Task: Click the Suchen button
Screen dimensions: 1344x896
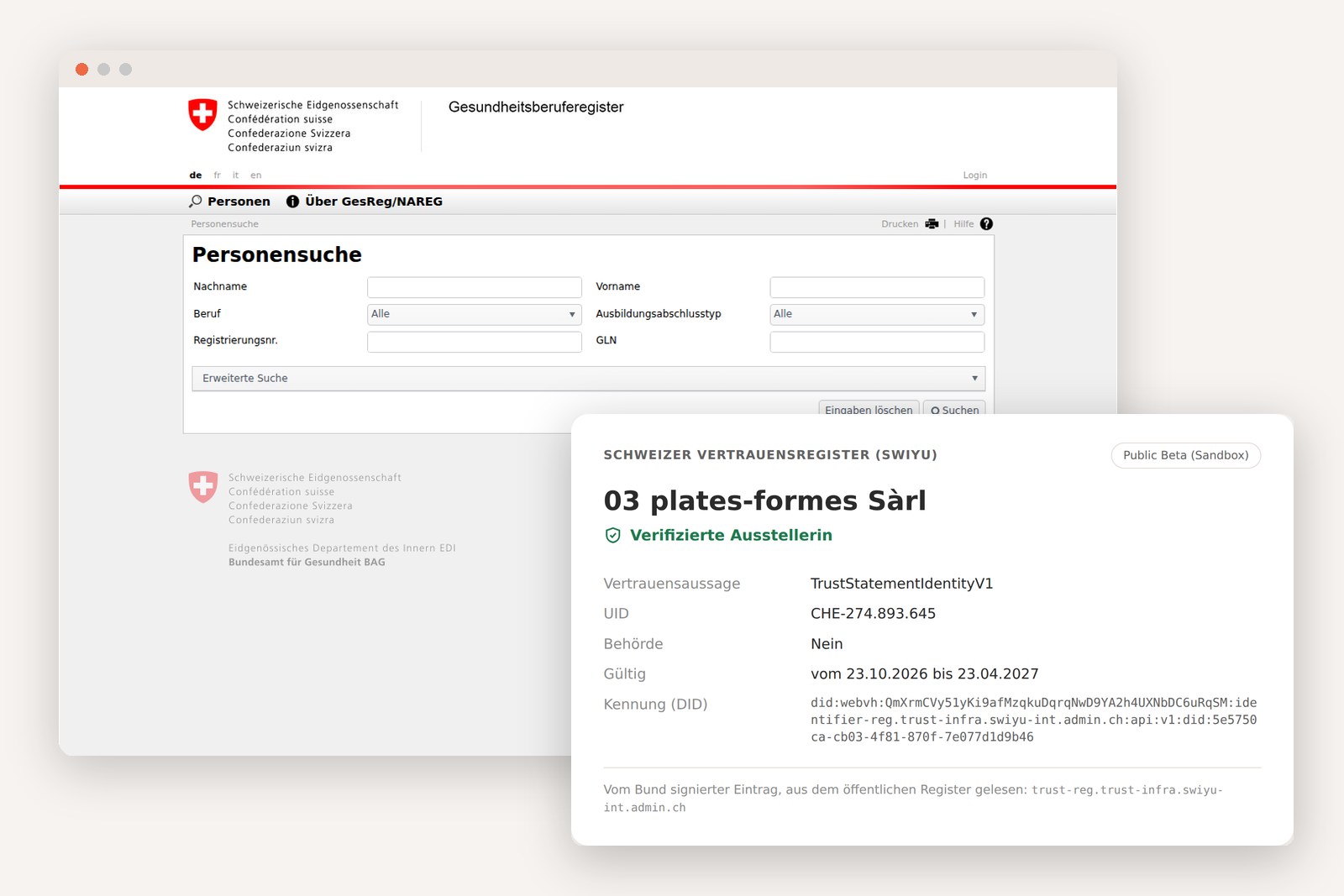Action: tap(954, 408)
